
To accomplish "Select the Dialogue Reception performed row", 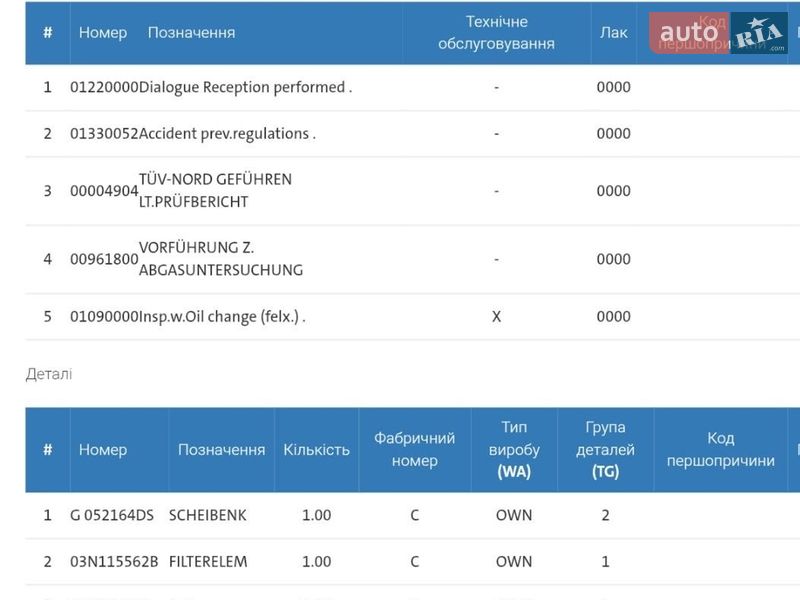I will [x=245, y=87].
